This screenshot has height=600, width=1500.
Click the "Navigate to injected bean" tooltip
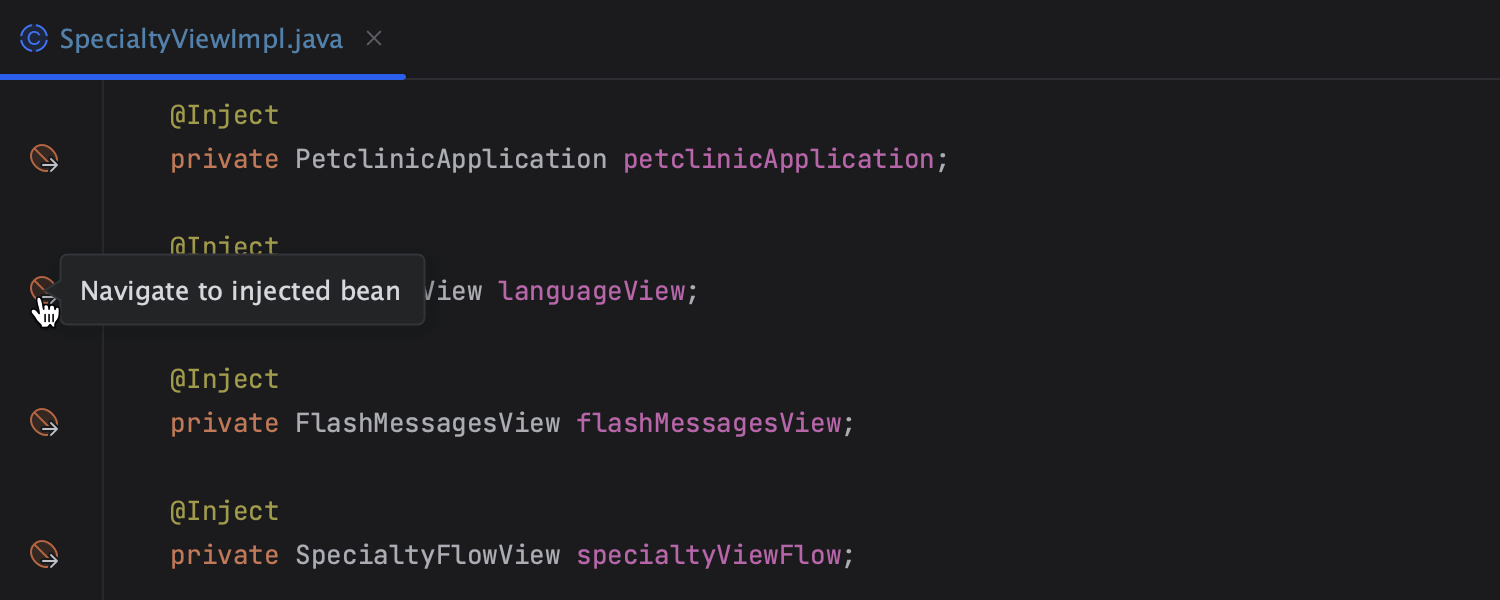point(241,291)
